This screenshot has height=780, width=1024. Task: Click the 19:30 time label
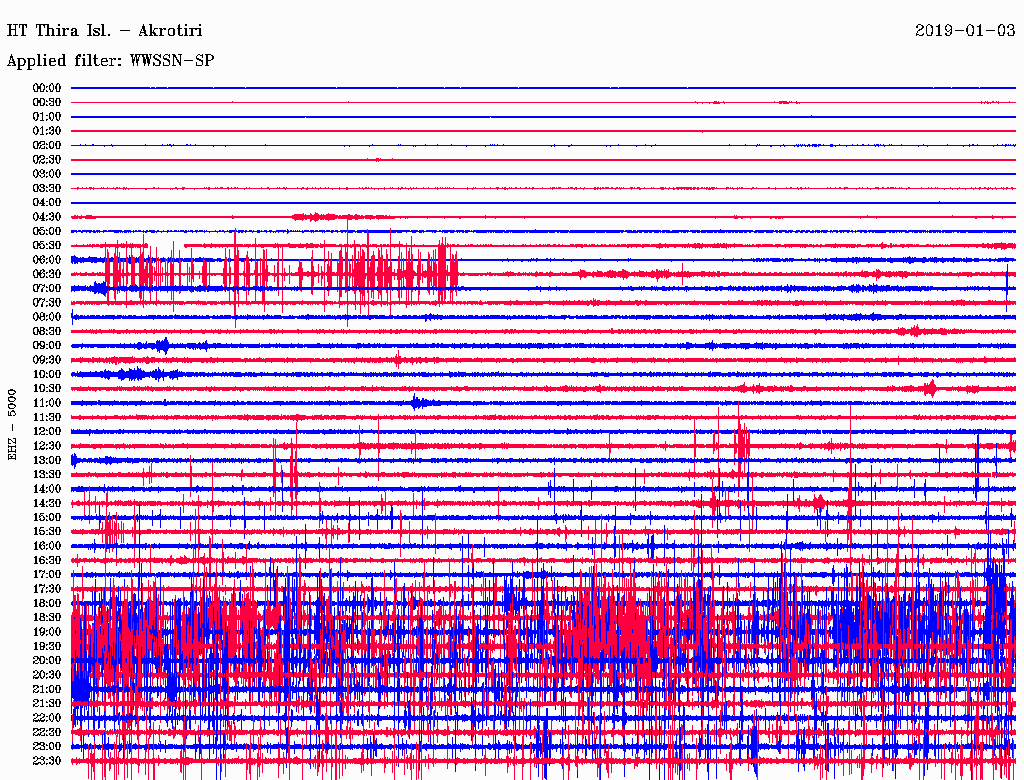(x=47, y=646)
